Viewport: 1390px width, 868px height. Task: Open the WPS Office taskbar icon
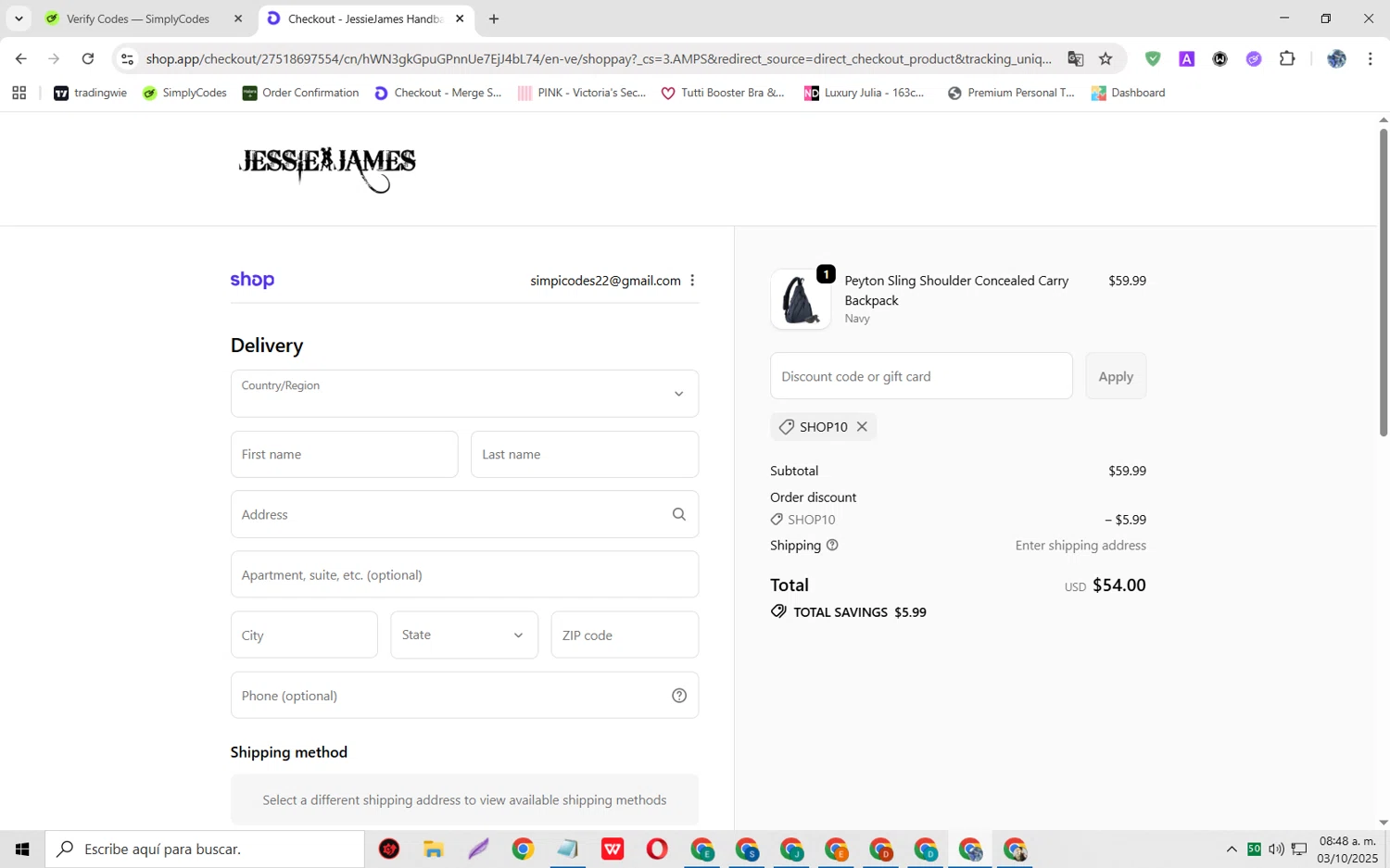tap(613, 849)
